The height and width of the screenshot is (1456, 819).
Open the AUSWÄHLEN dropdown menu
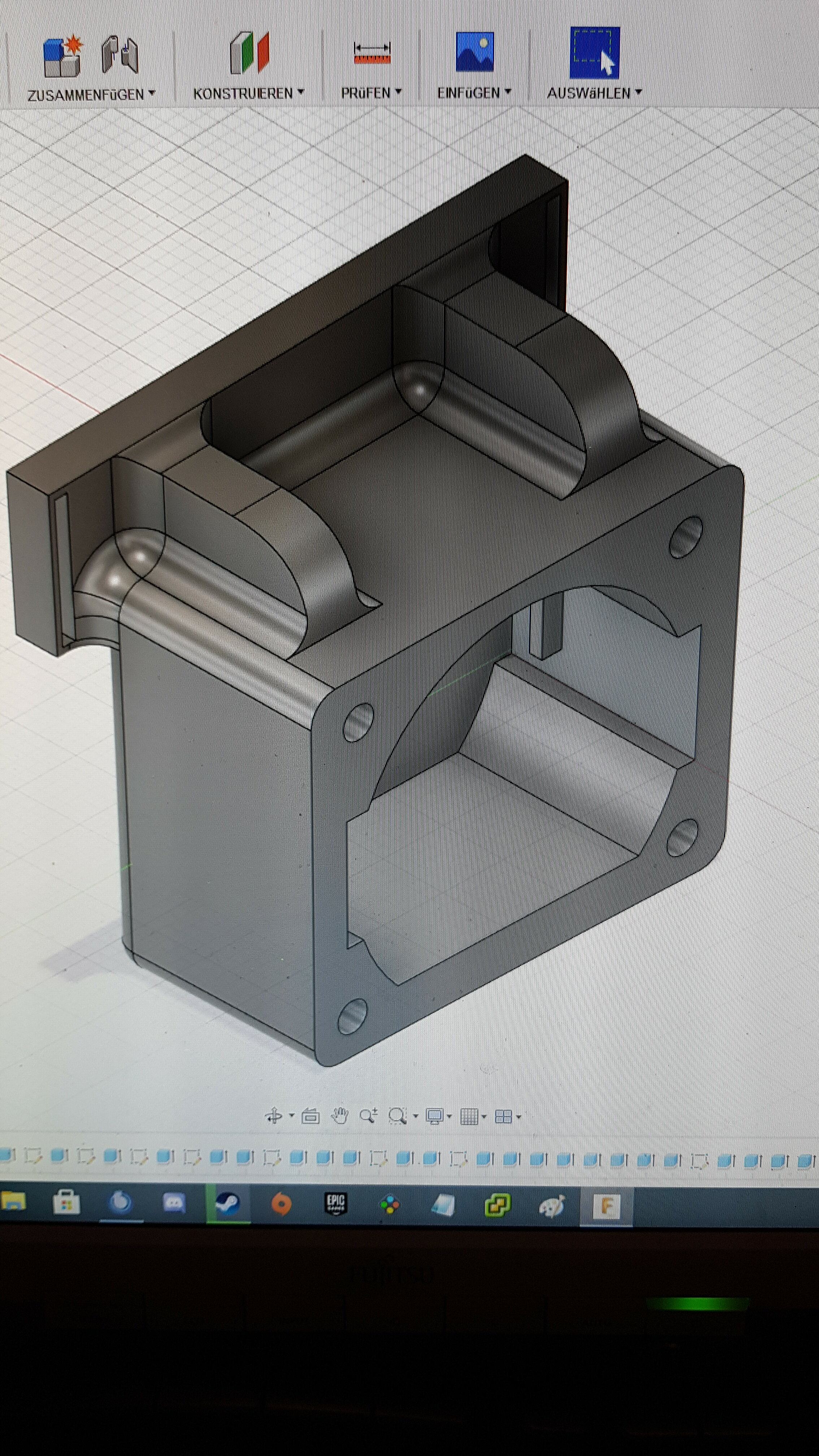595,93
